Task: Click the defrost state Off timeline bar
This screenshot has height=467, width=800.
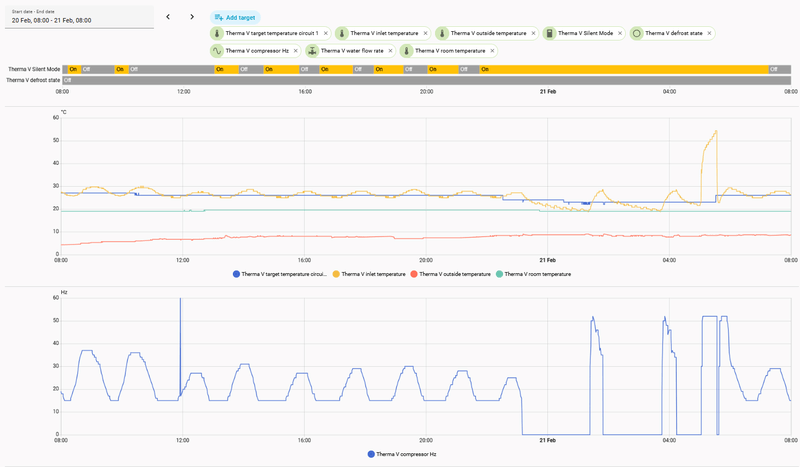Action: (x=427, y=80)
